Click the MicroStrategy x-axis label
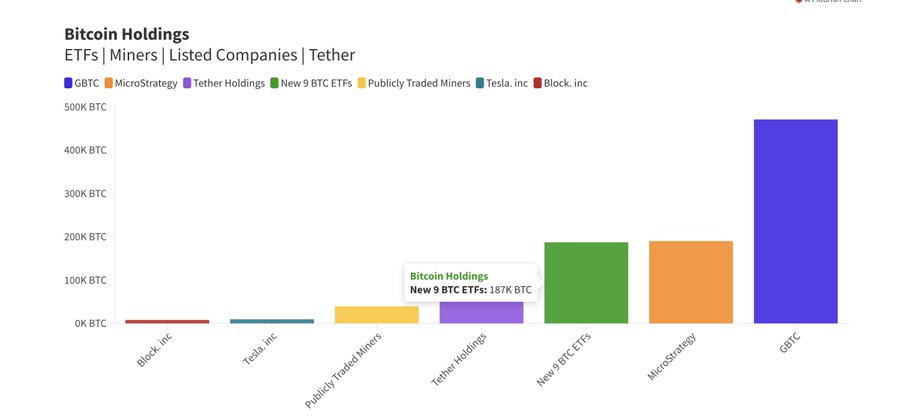900x420 pixels. pos(672,356)
